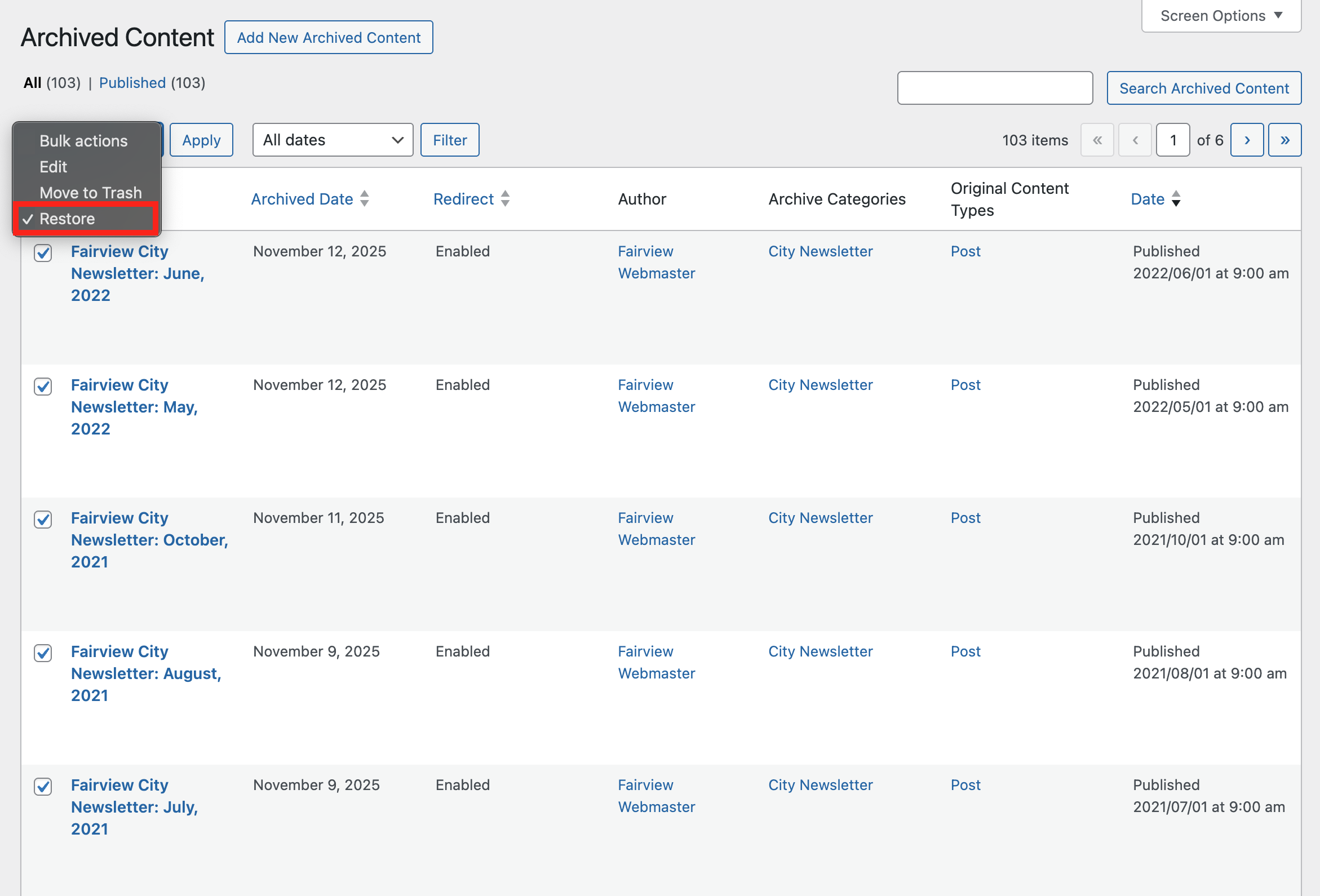Click the page number input field
Image resolution: width=1320 pixels, height=896 pixels.
(x=1172, y=140)
